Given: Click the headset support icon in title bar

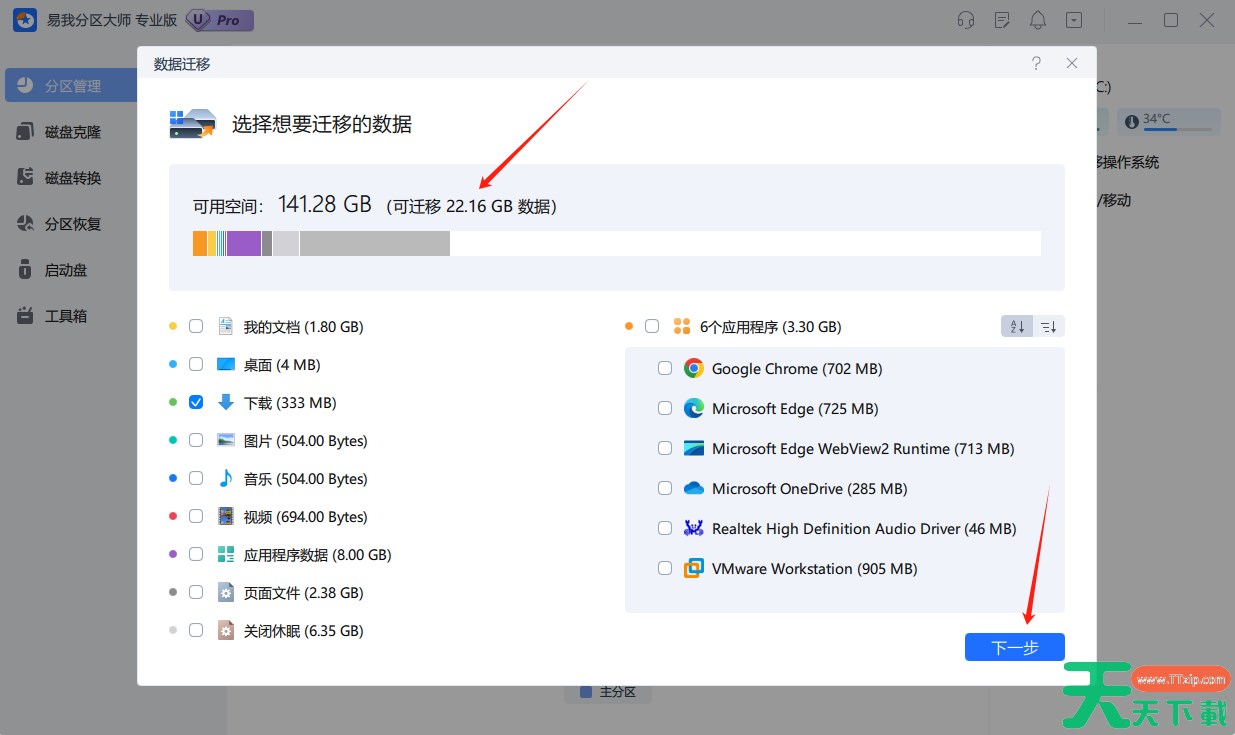Looking at the screenshot, I should 965,20.
